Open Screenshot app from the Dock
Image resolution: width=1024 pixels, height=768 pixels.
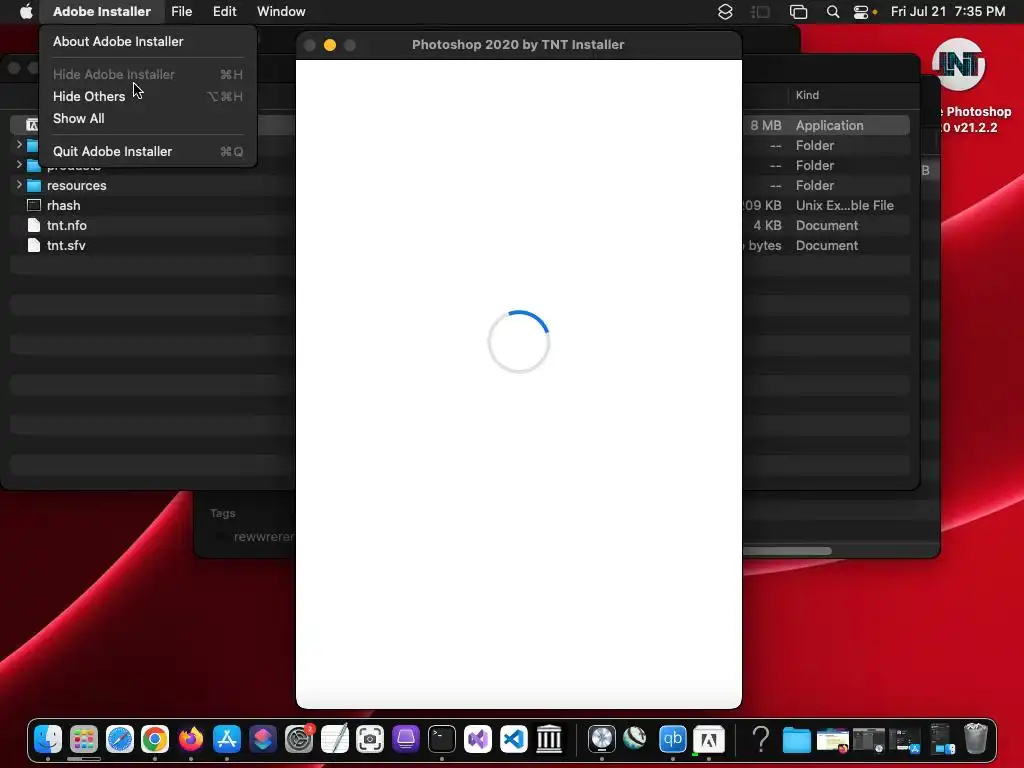coord(370,739)
